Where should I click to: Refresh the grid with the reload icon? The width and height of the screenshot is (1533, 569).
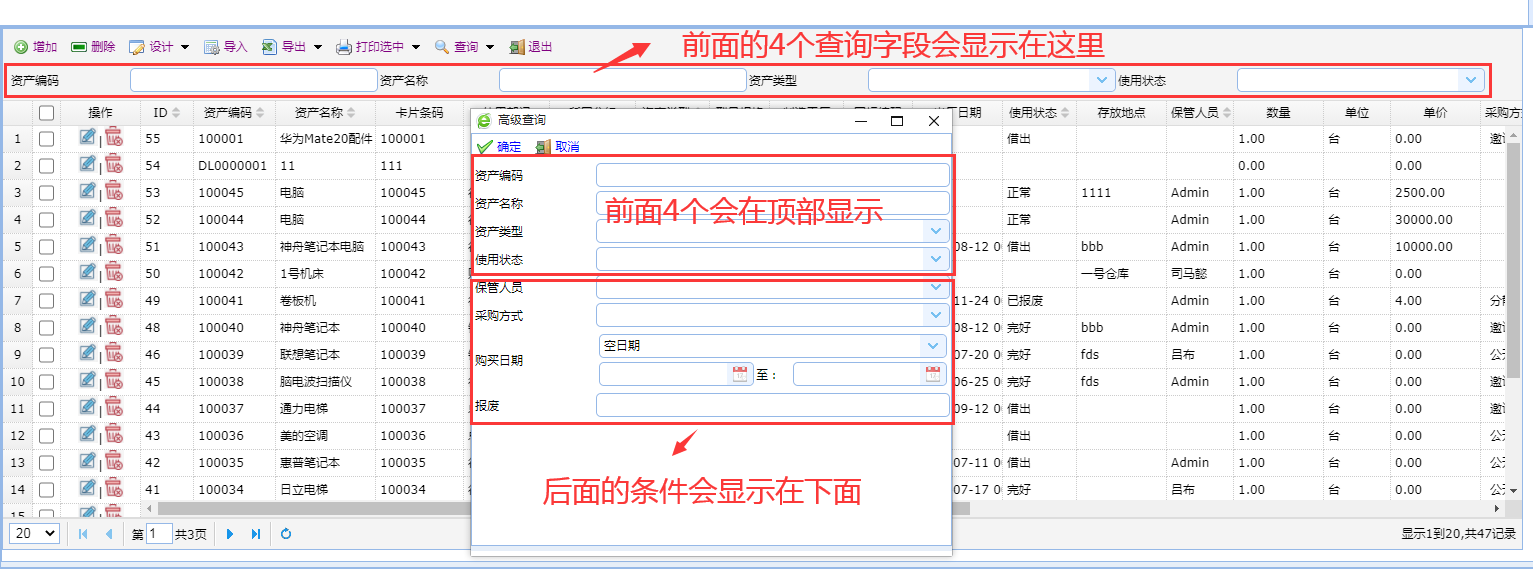pos(286,534)
